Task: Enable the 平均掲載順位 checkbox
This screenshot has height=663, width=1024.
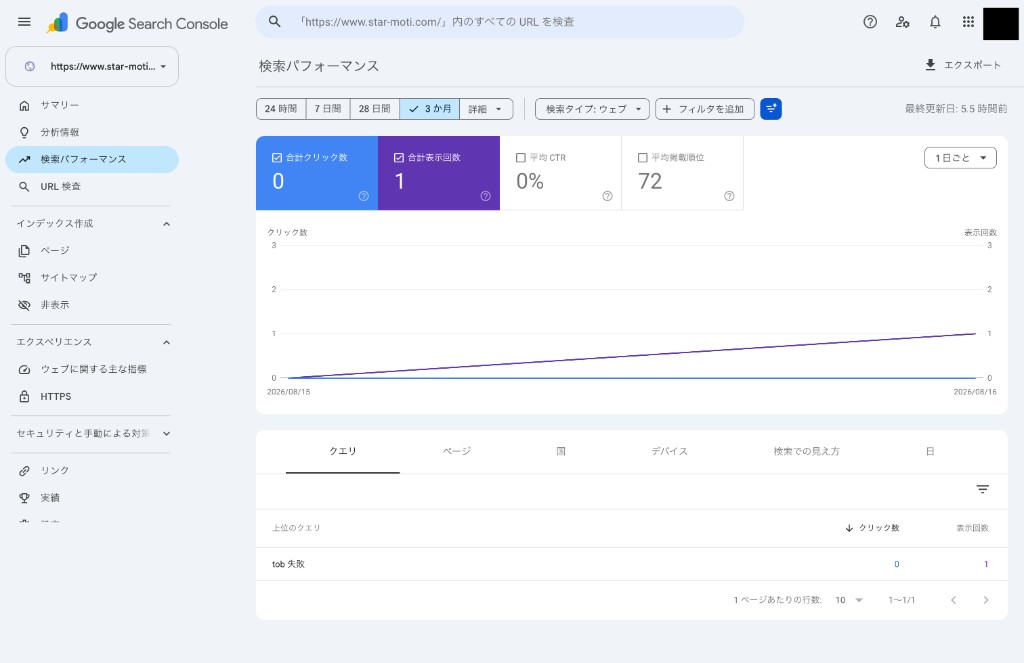Action: point(643,157)
